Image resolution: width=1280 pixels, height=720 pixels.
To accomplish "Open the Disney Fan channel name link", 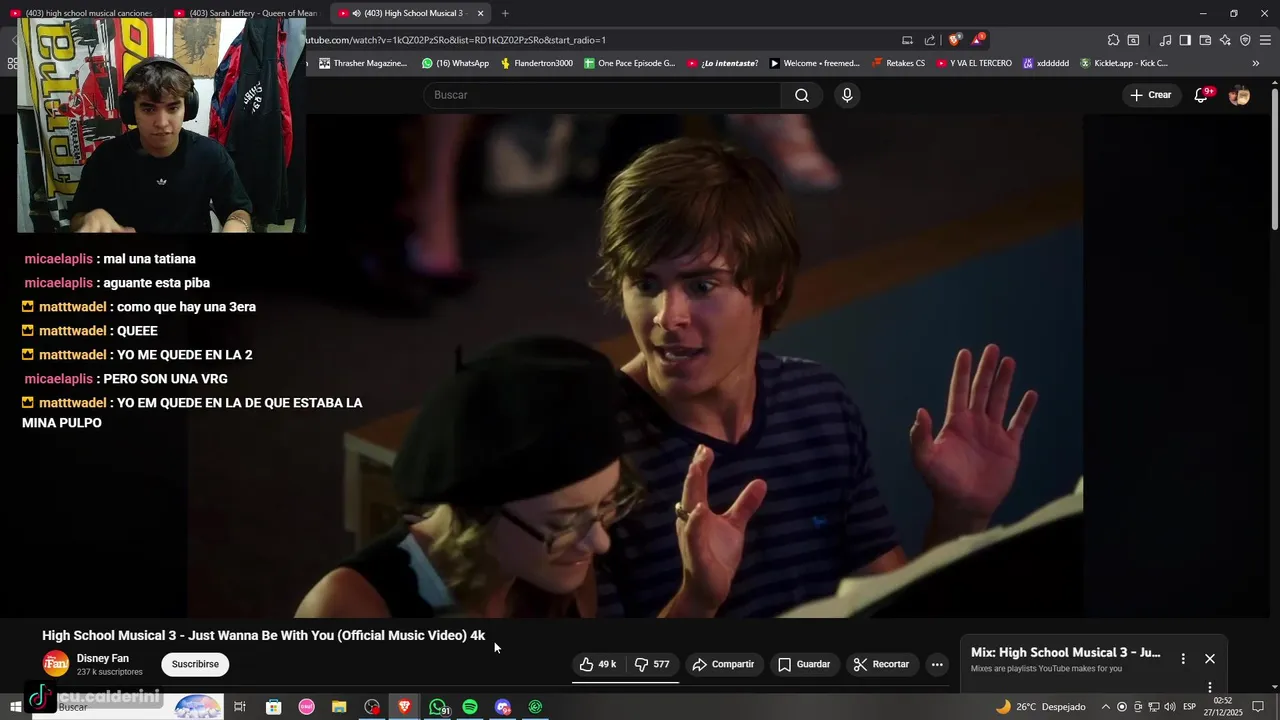I will pos(103,658).
